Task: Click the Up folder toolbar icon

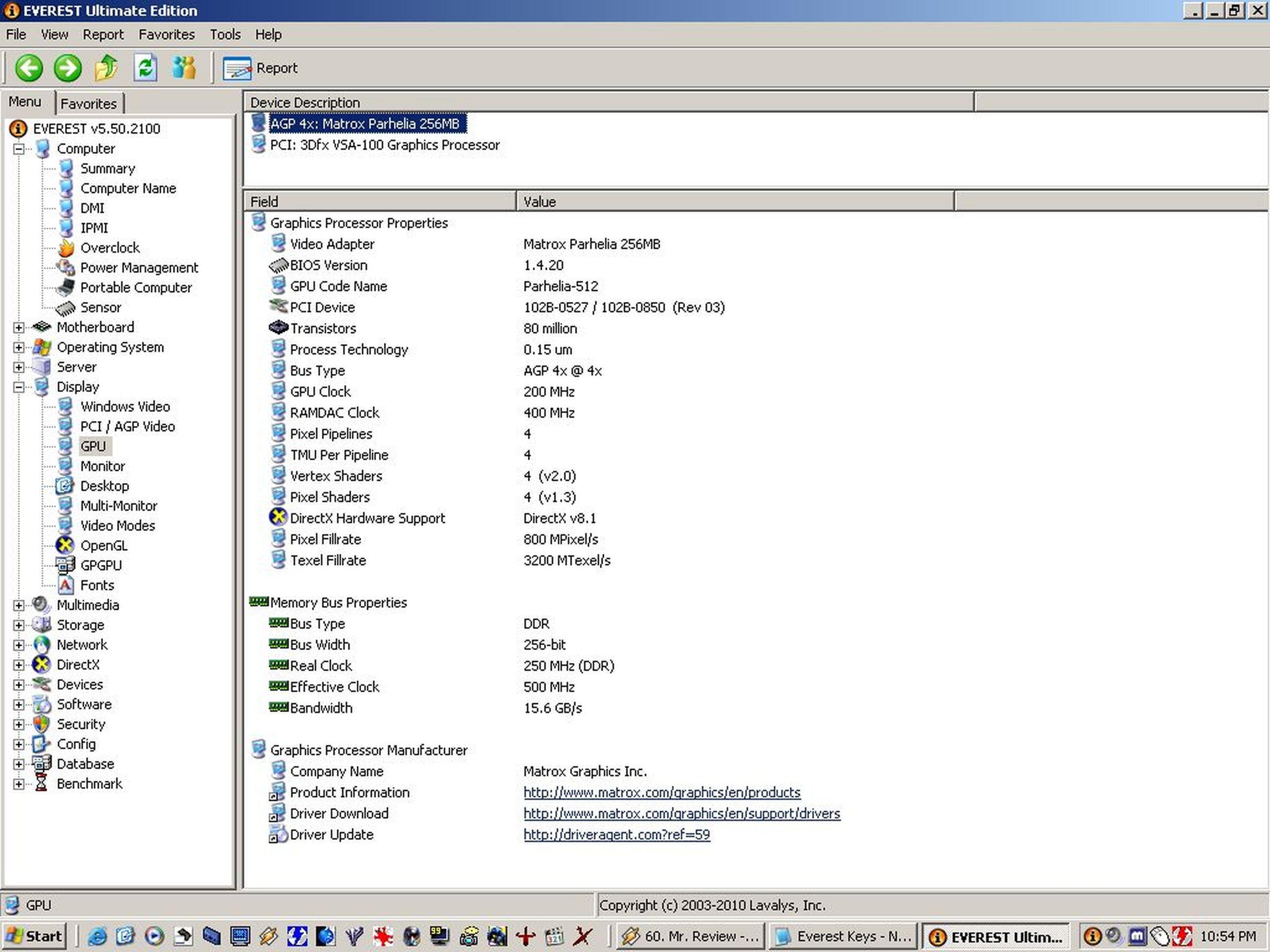Action: point(106,68)
